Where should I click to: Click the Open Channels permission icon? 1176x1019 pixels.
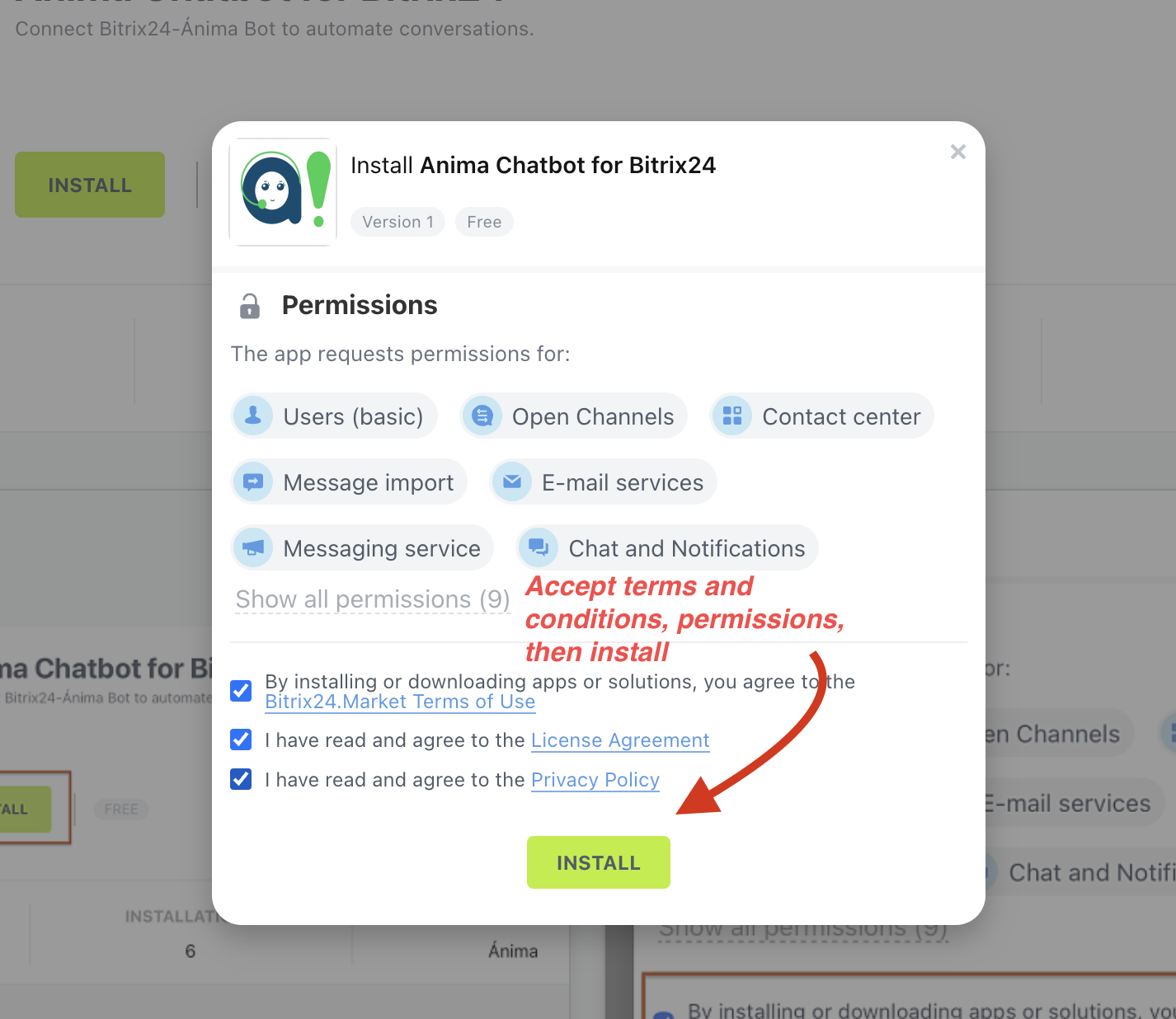coord(482,416)
